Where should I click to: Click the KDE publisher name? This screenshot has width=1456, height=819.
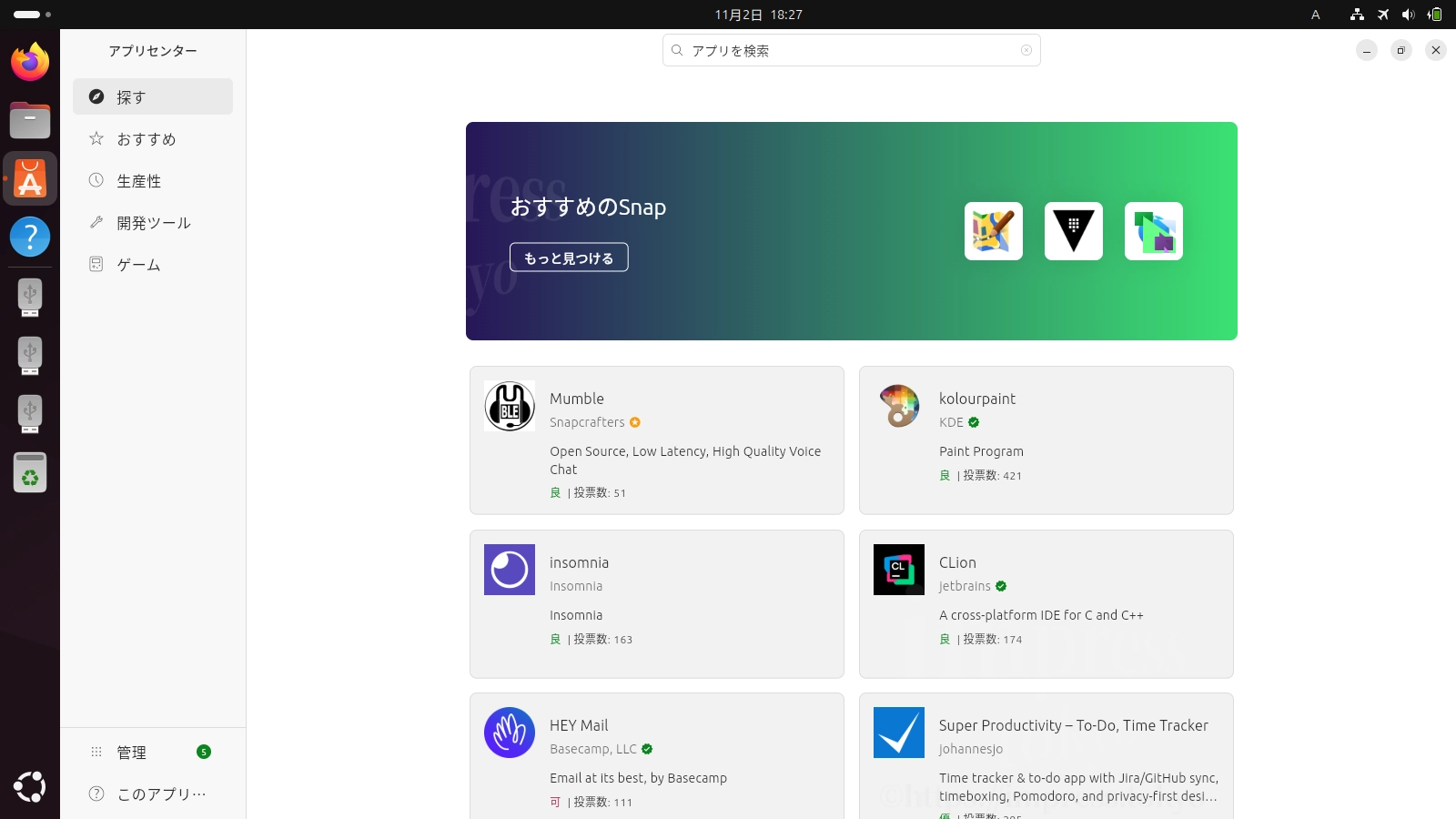point(951,422)
